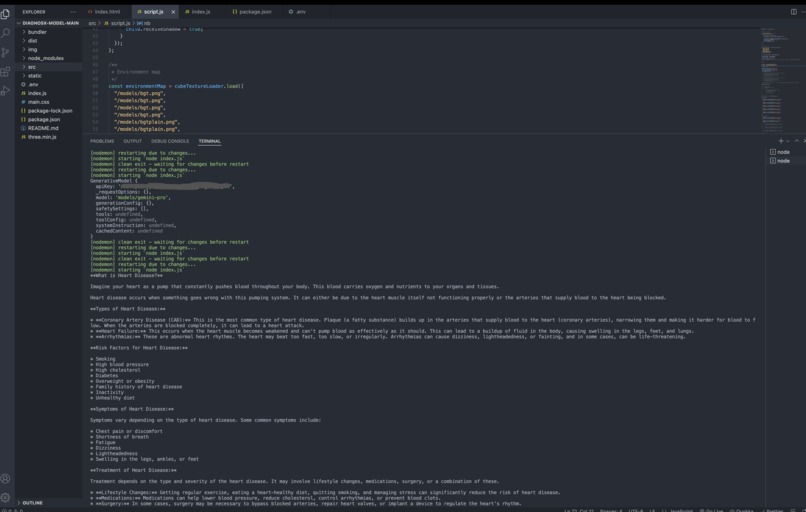Open Explorer more actions ellipsis
Viewport: 806px width, 512px height.
point(73,11)
